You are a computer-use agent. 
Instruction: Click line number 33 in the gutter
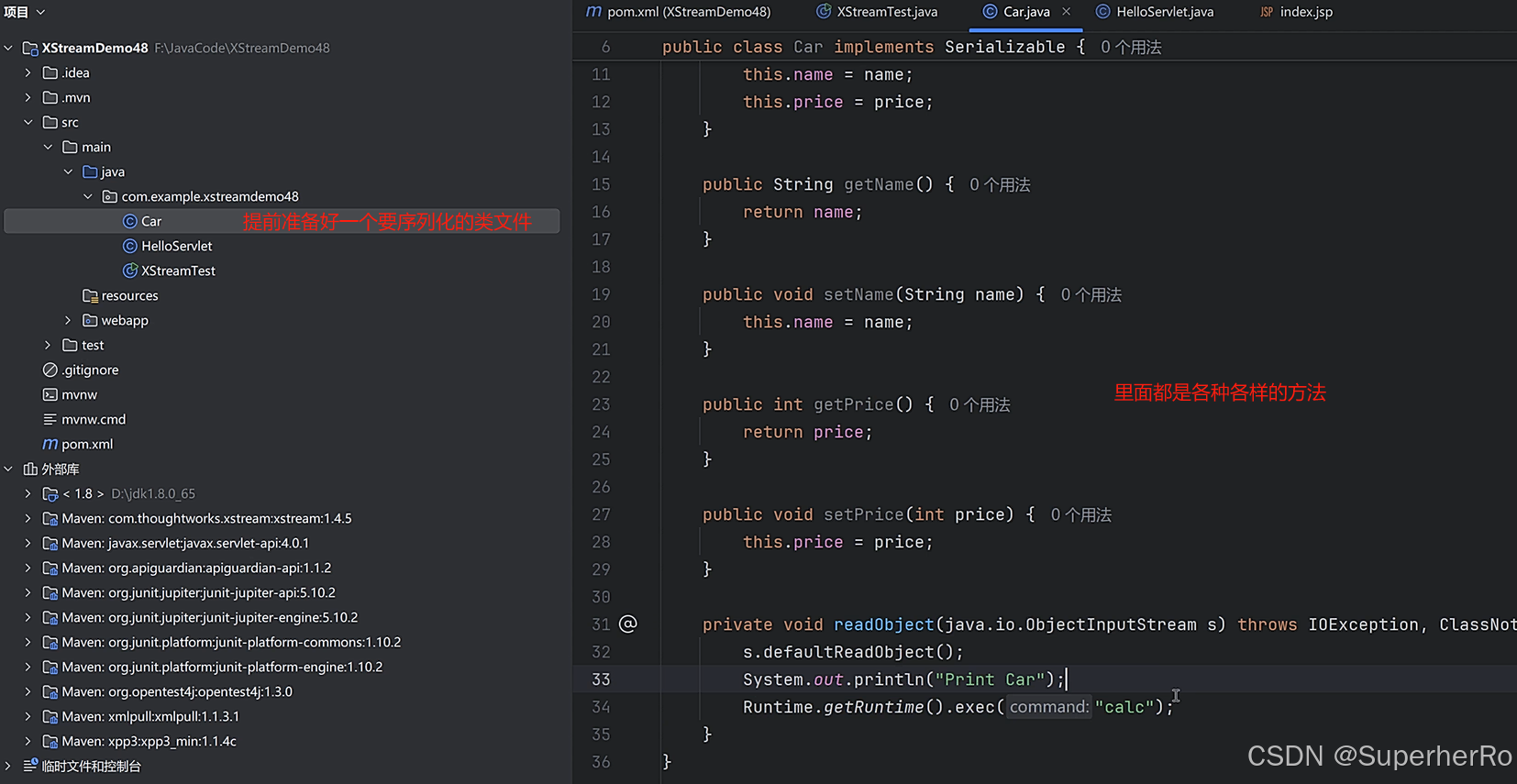(x=601, y=679)
